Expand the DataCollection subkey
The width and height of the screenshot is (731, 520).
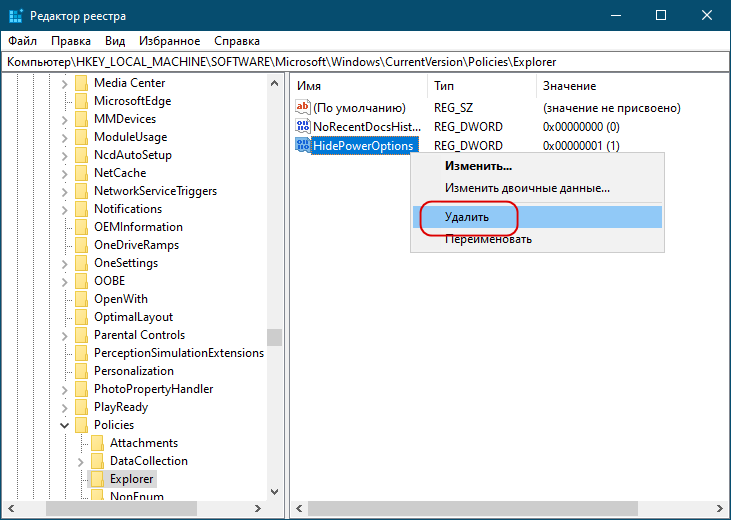point(81,462)
